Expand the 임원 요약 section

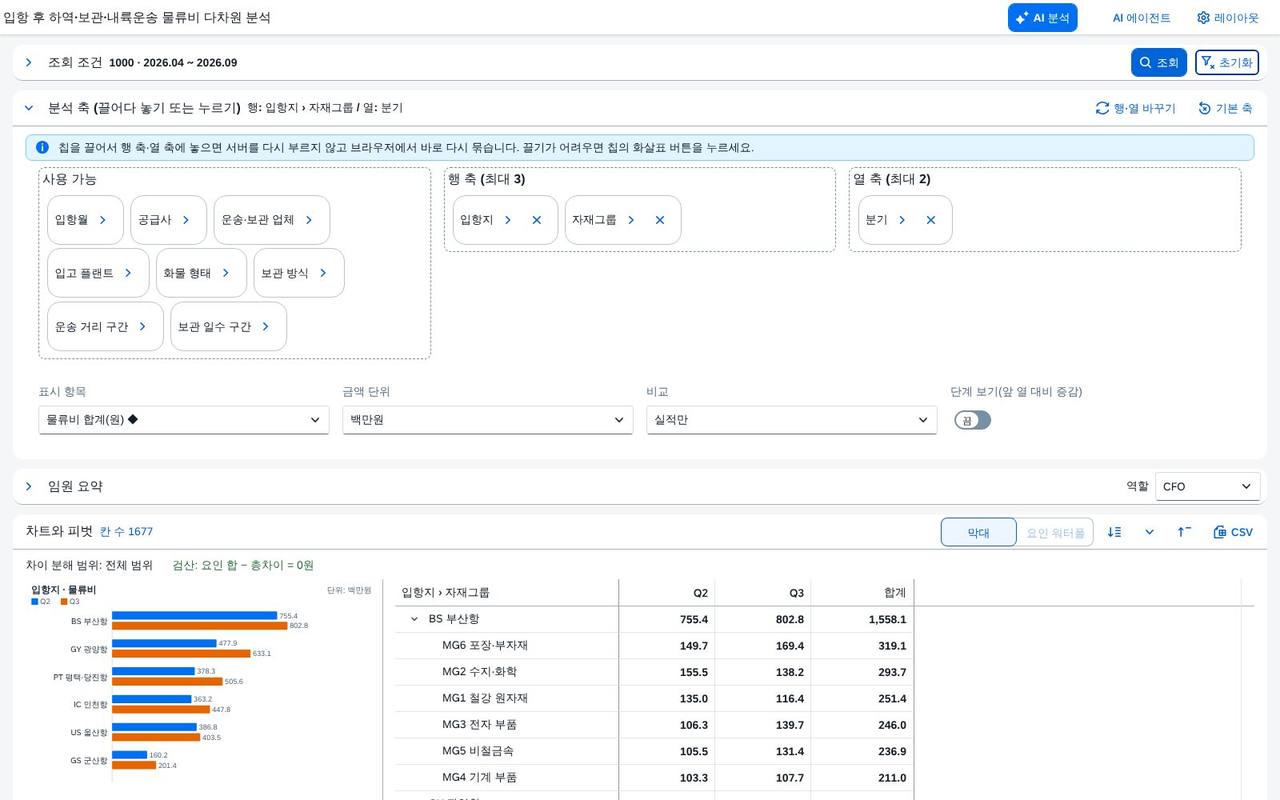(x=29, y=486)
